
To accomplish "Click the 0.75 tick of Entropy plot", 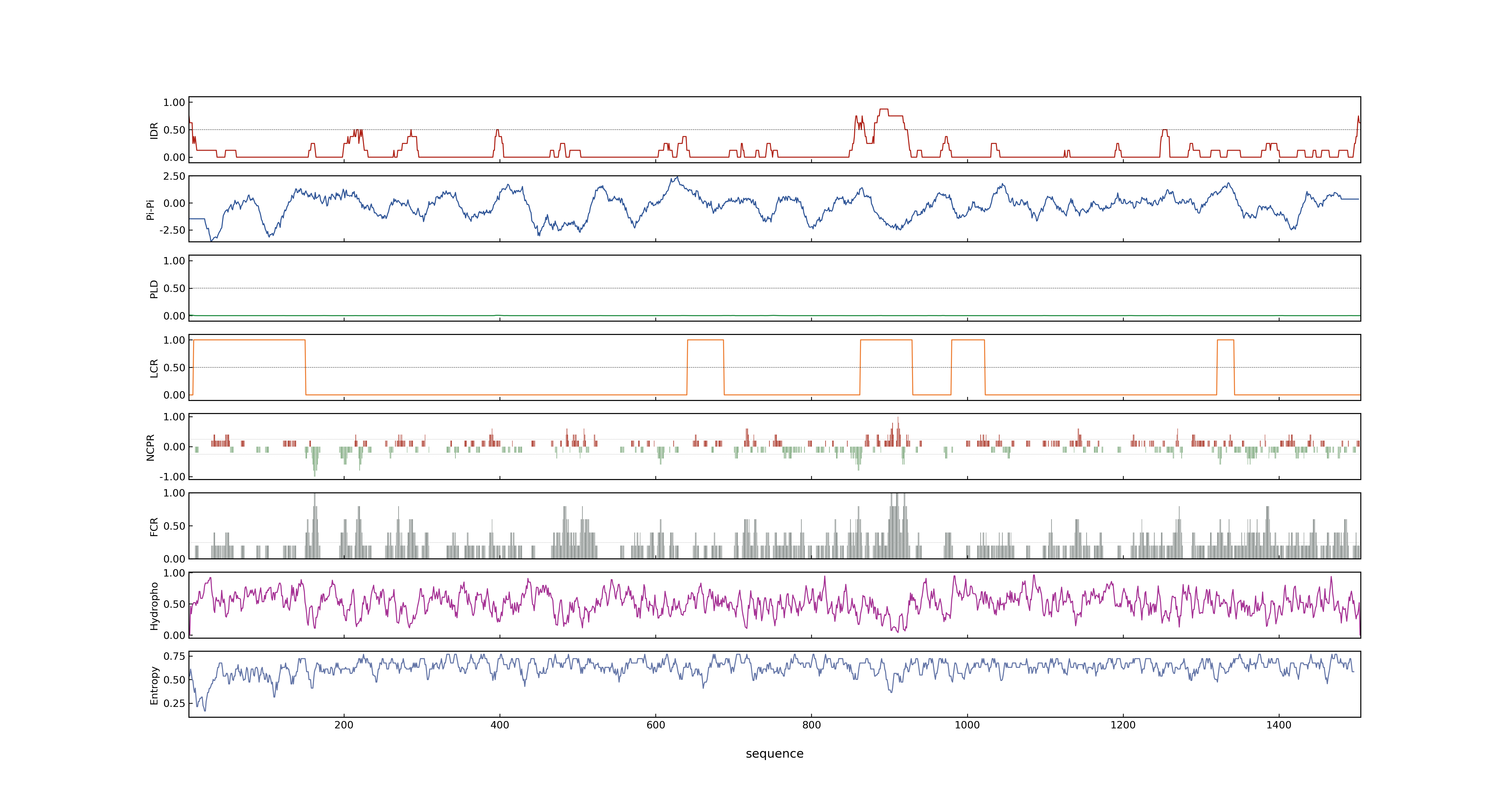I will tap(174, 656).
